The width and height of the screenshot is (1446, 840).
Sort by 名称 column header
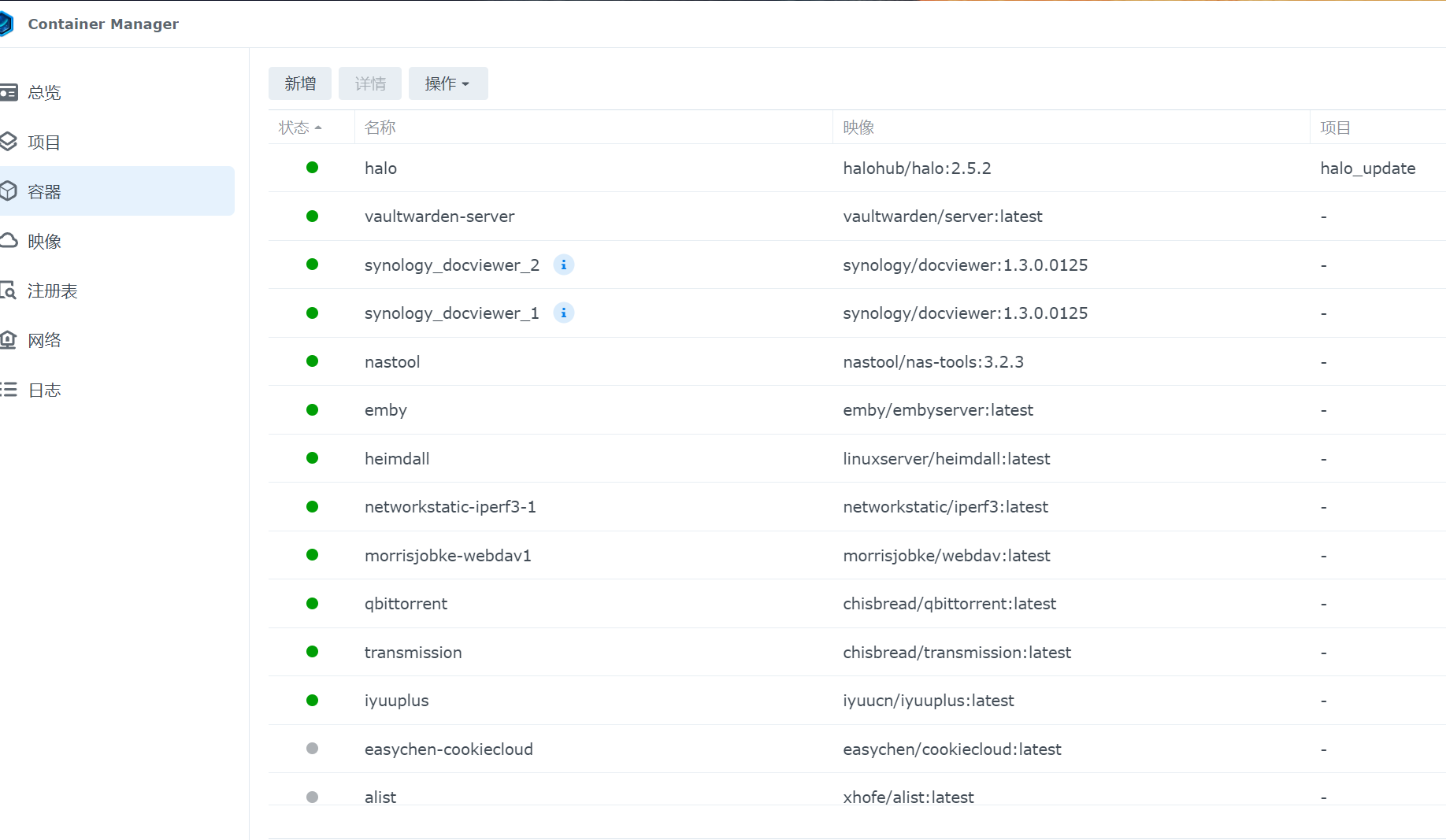(594, 127)
